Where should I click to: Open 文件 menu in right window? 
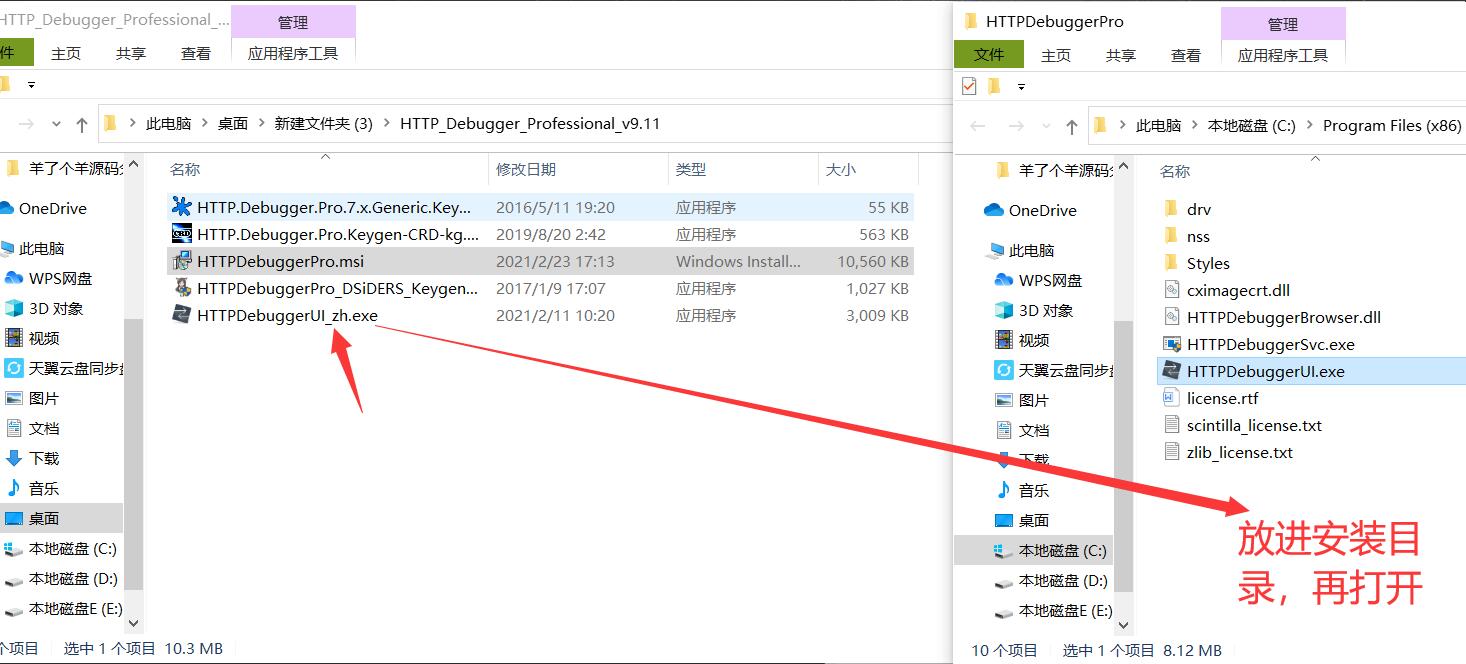point(989,55)
